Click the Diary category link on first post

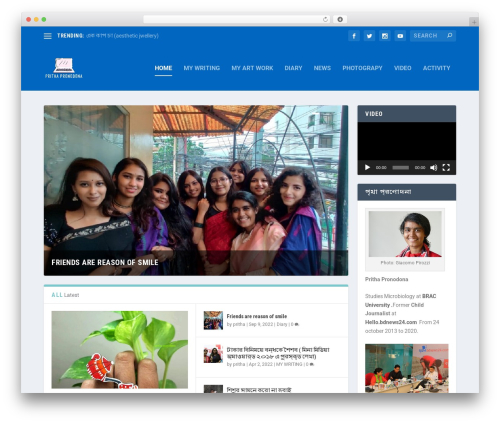pos(282,324)
